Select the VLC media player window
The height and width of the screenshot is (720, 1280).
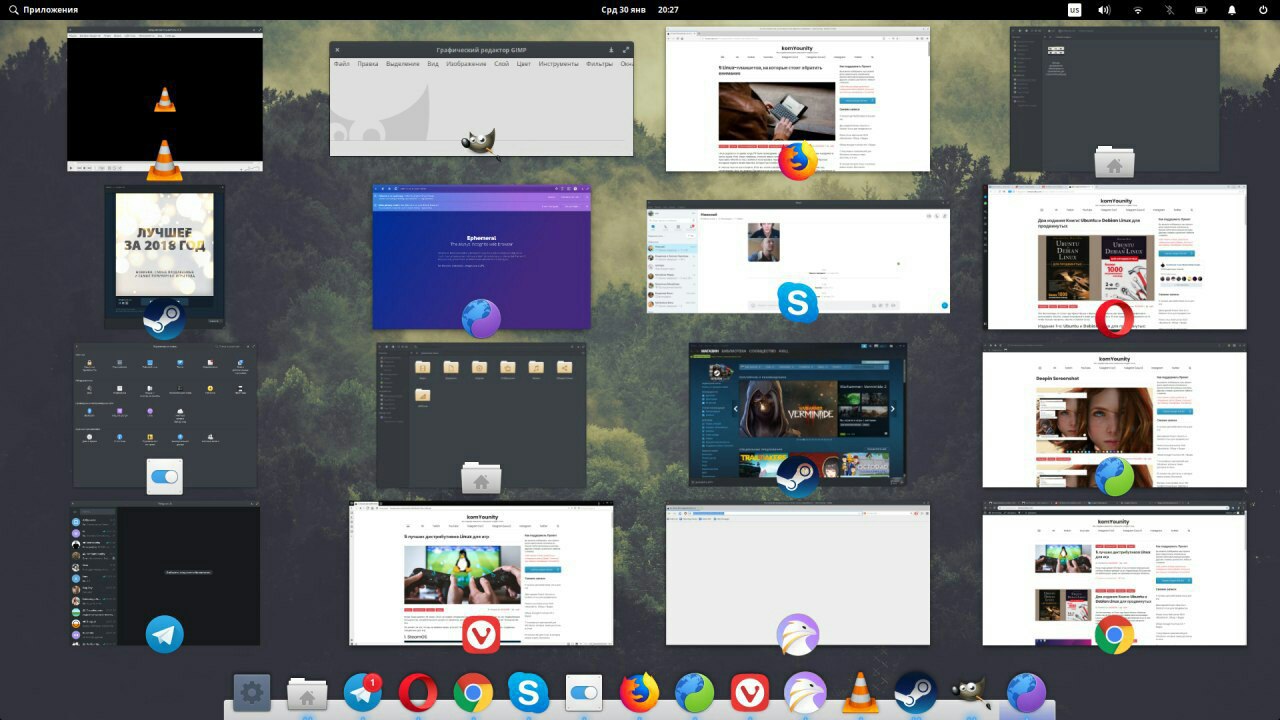(165, 99)
